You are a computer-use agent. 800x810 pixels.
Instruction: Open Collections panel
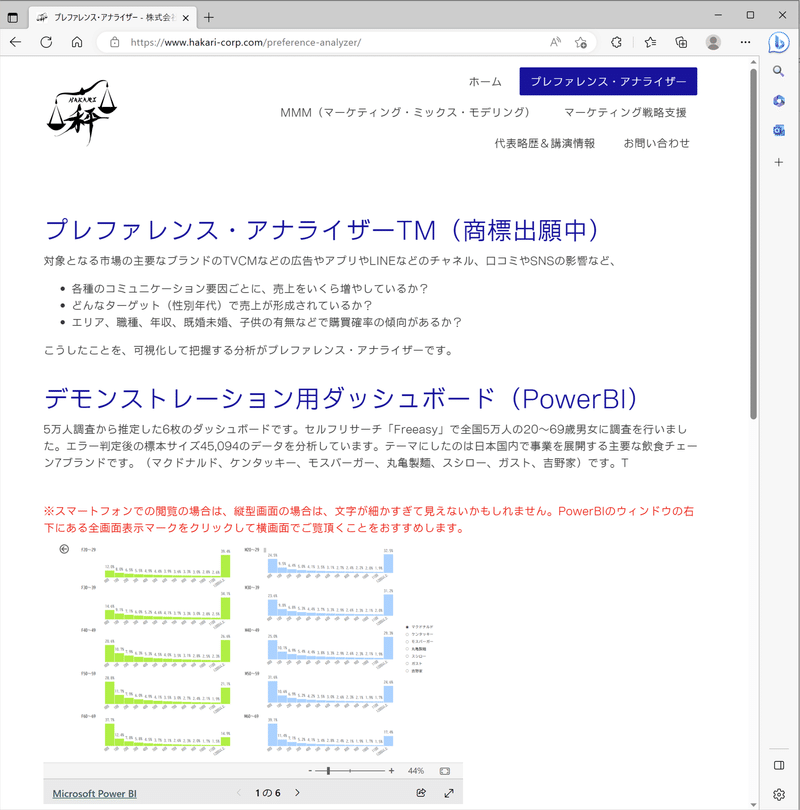[x=681, y=42]
